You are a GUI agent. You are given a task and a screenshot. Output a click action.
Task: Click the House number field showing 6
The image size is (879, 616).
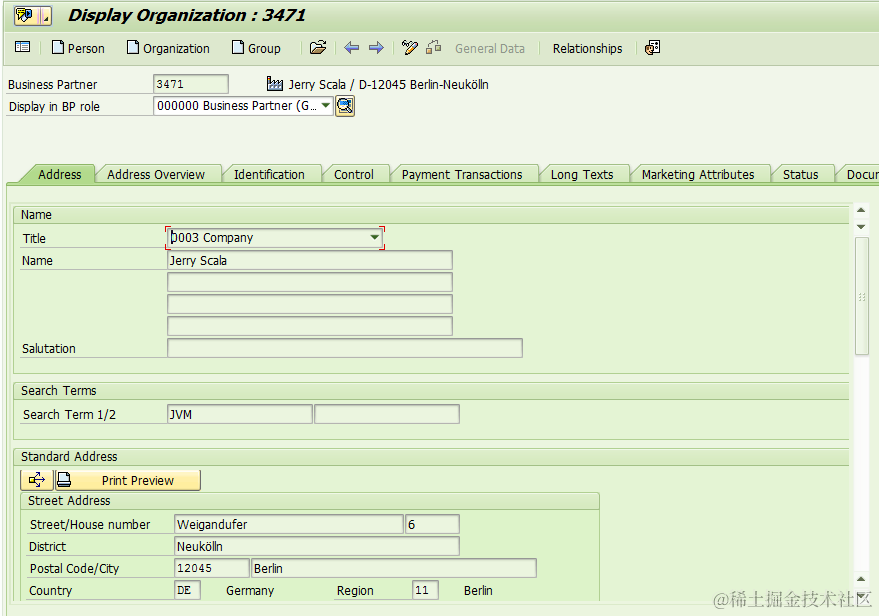coord(432,524)
